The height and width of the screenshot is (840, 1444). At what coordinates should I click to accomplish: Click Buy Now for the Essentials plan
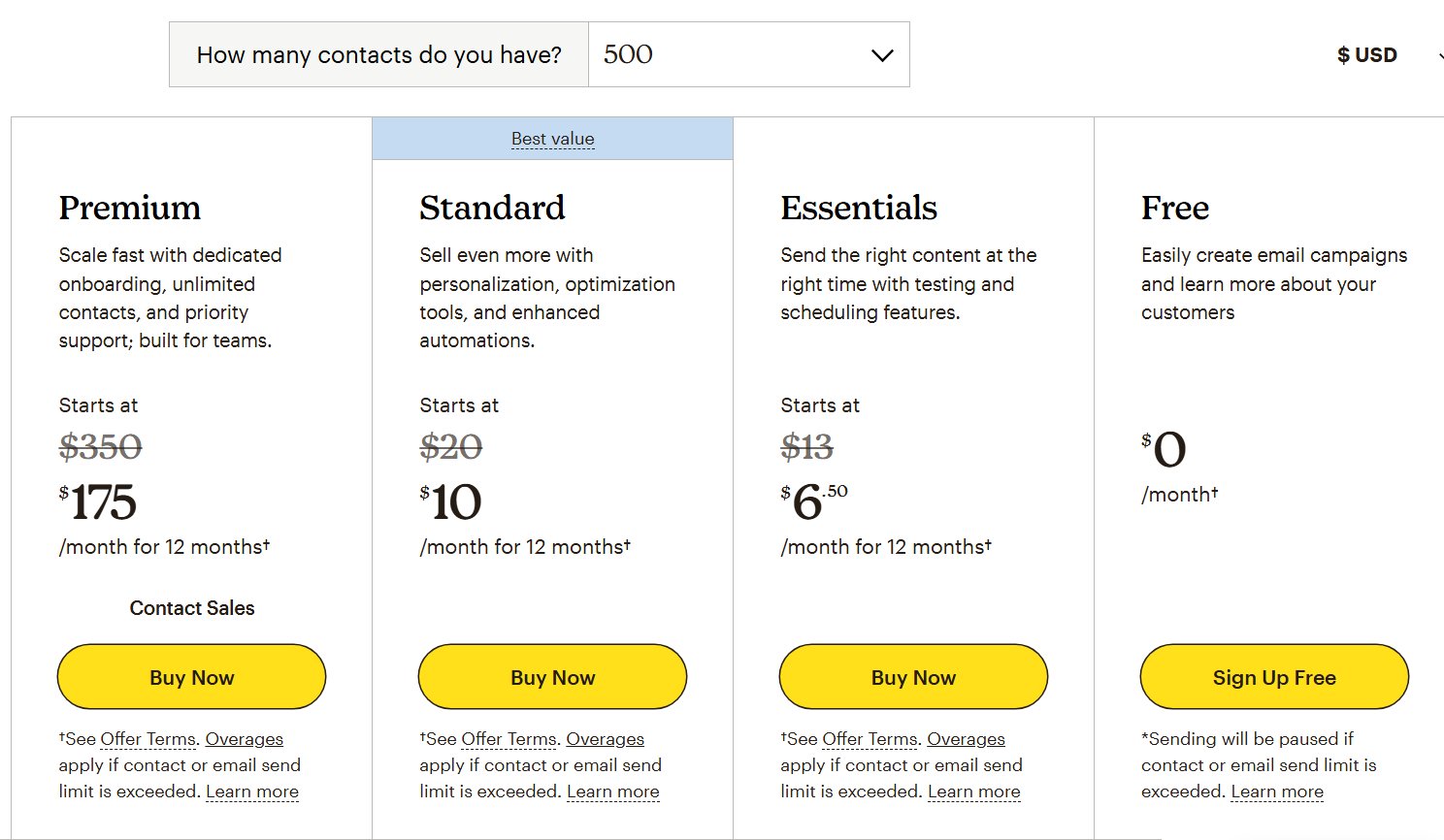913,677
